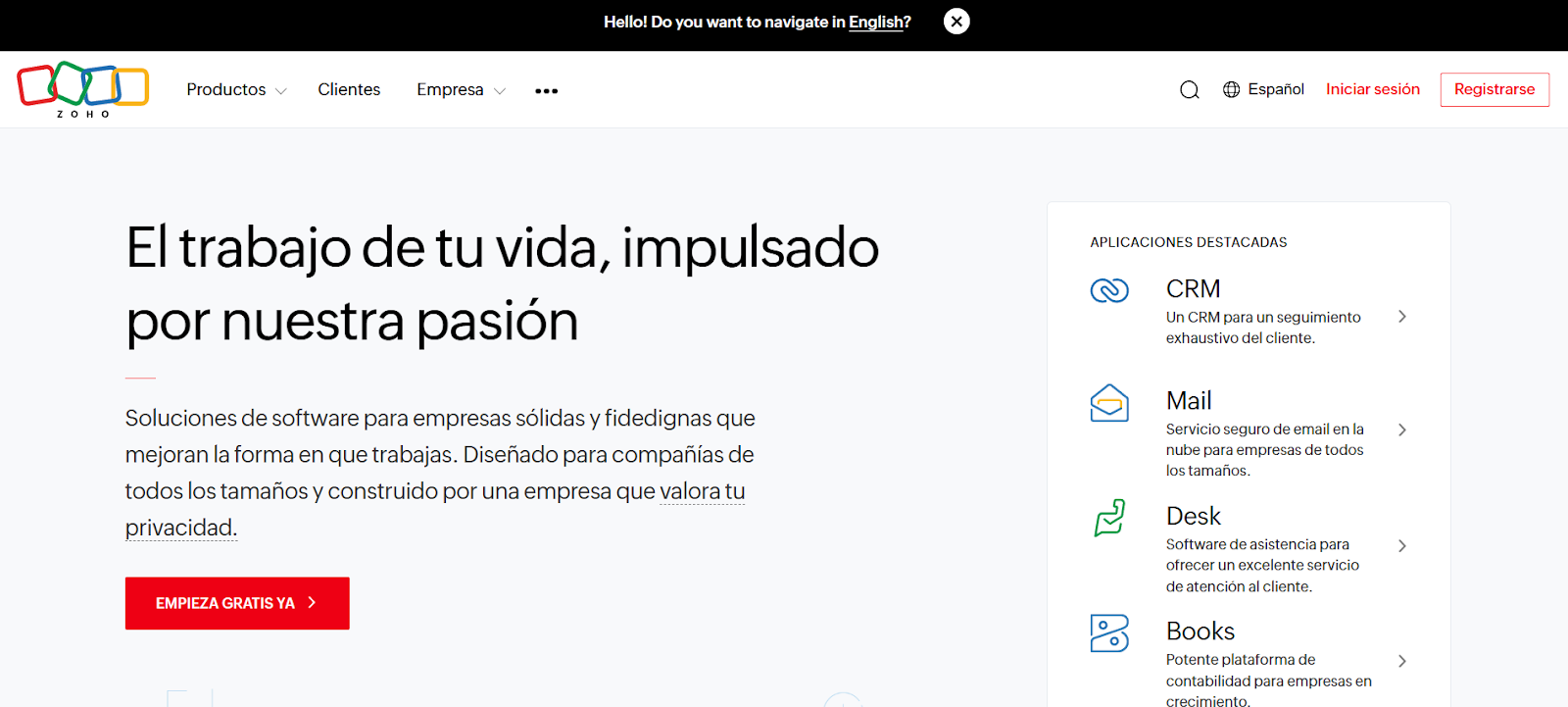Click the Zoho logo
Viewport: 1568px width, 707px height.
(83, 89)
